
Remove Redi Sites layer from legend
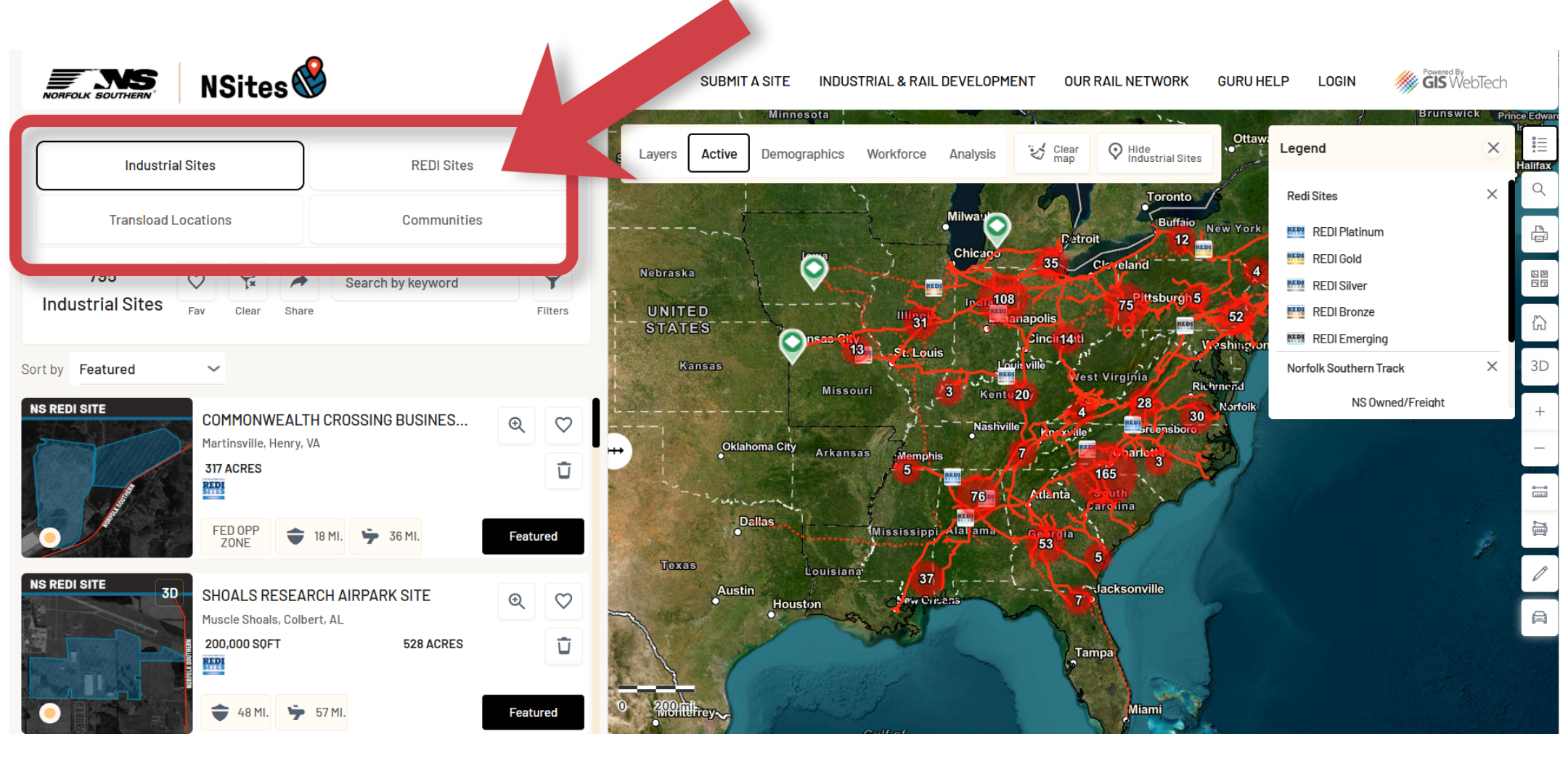(x=1492, y=195)
